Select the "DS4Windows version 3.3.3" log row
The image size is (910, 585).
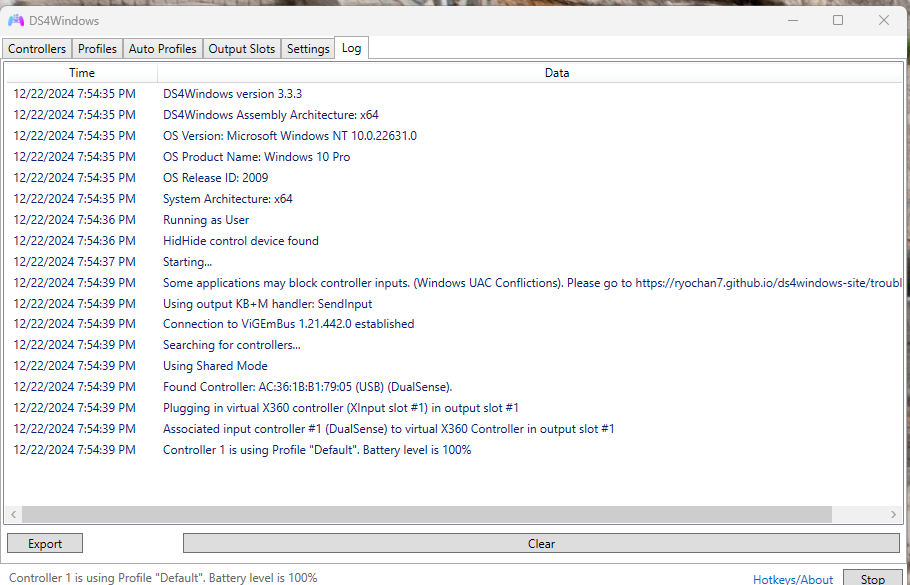pyautogui.click(x=454, y=93)
